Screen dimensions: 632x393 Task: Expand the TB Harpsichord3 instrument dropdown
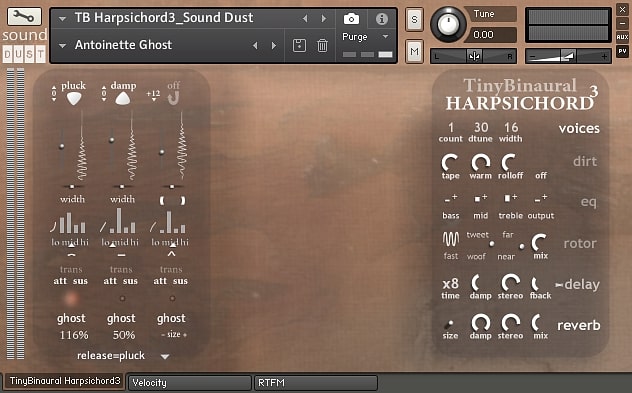pos(62,19)
